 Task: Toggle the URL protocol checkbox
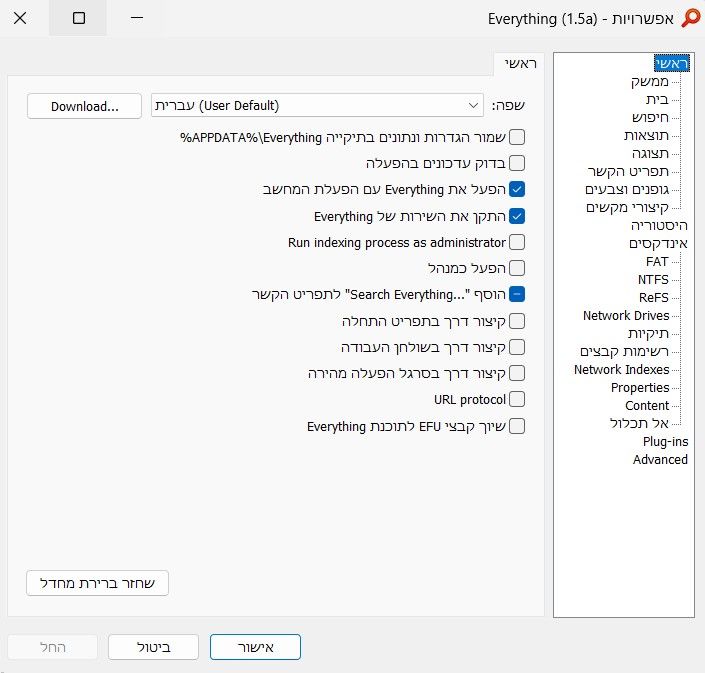pyautogui.click(x=517, y=399)
